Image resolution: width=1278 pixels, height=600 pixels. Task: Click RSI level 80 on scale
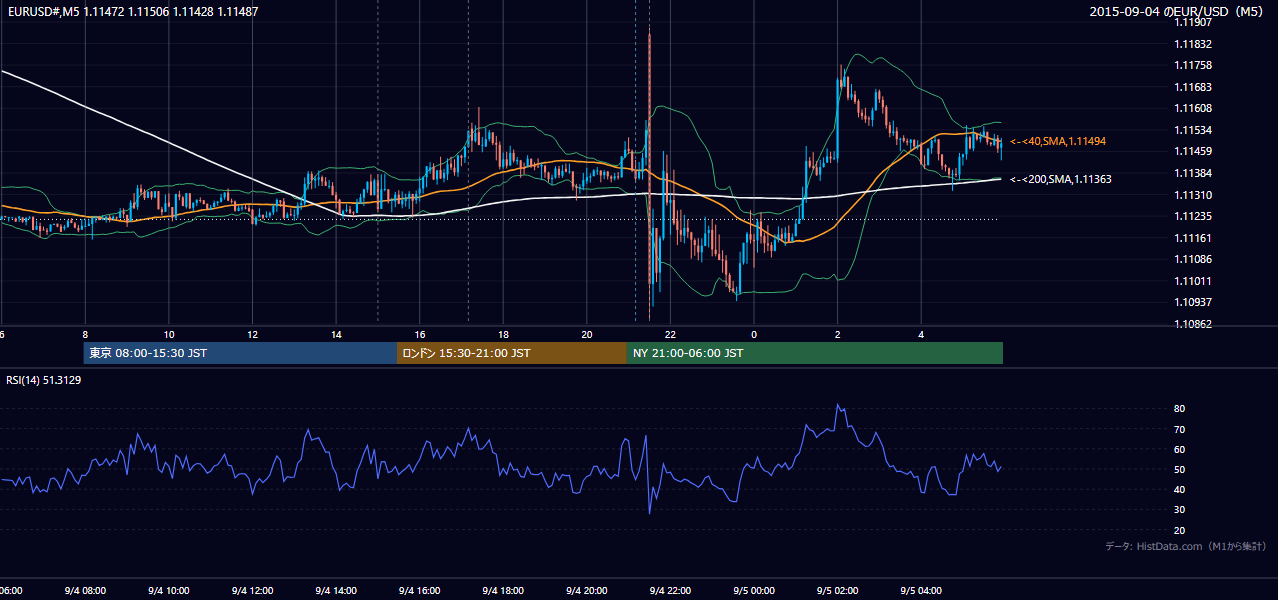1180,409
